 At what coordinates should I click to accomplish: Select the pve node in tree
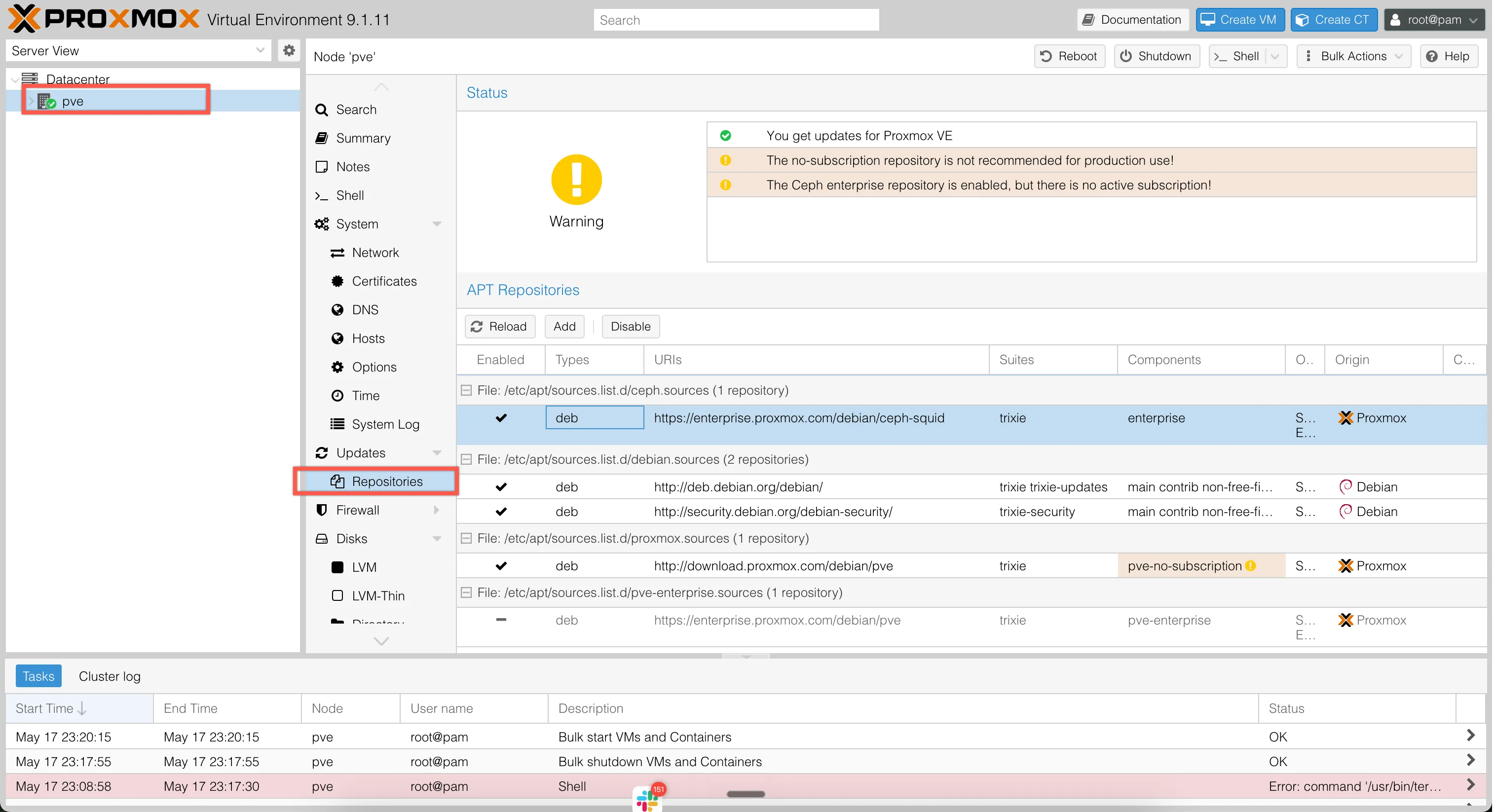[x=153, y=101]
